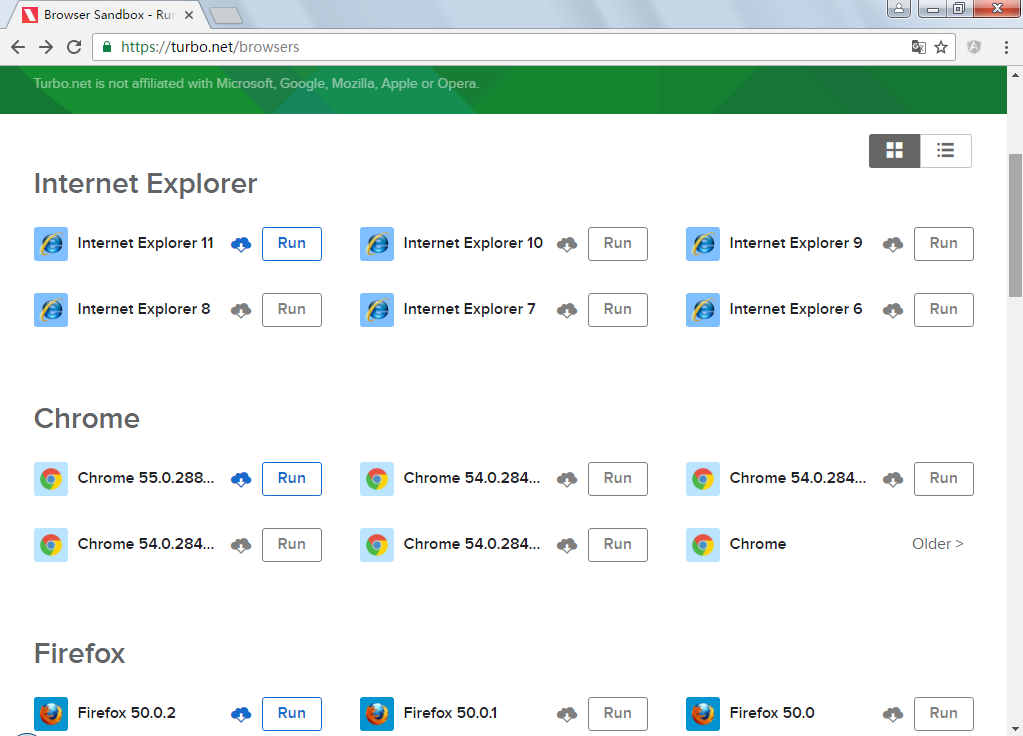Click the Internet Explorer 11 browser icon
The width and height of the screenshot is (1023, 736).
51,244
